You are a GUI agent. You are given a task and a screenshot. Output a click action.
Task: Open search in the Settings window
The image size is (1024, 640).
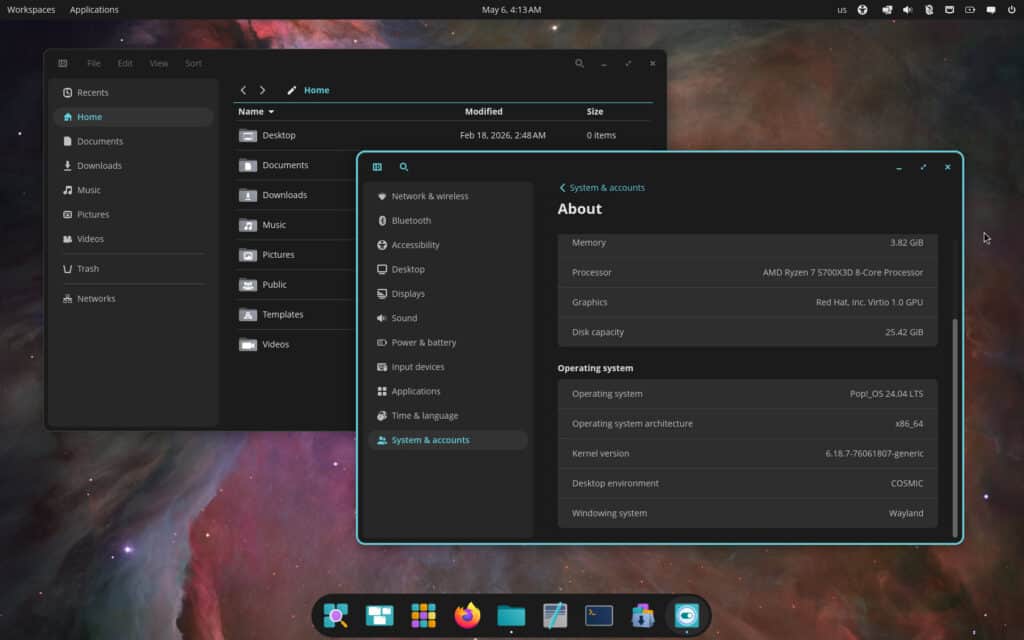coord(404,167)
